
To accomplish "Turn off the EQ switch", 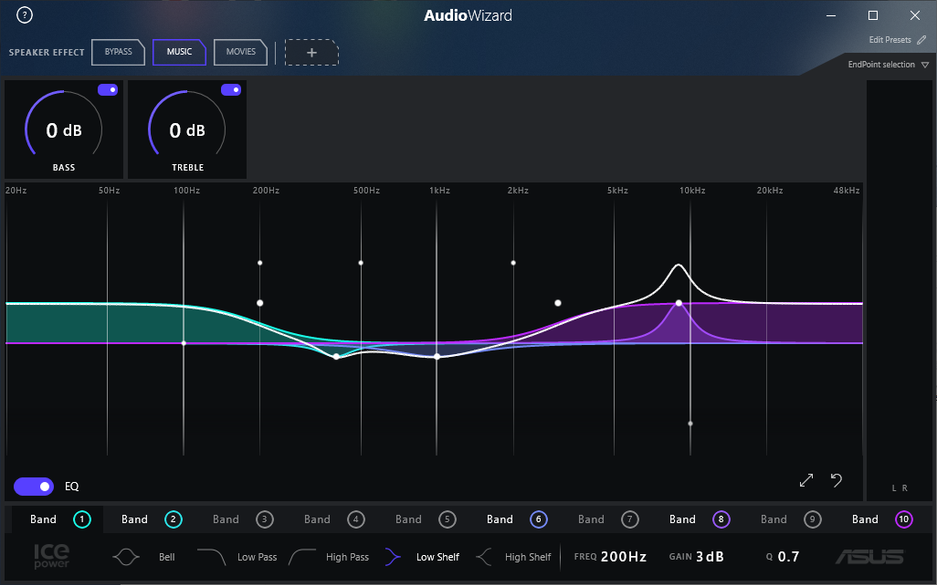I will [x=34, y=486].
